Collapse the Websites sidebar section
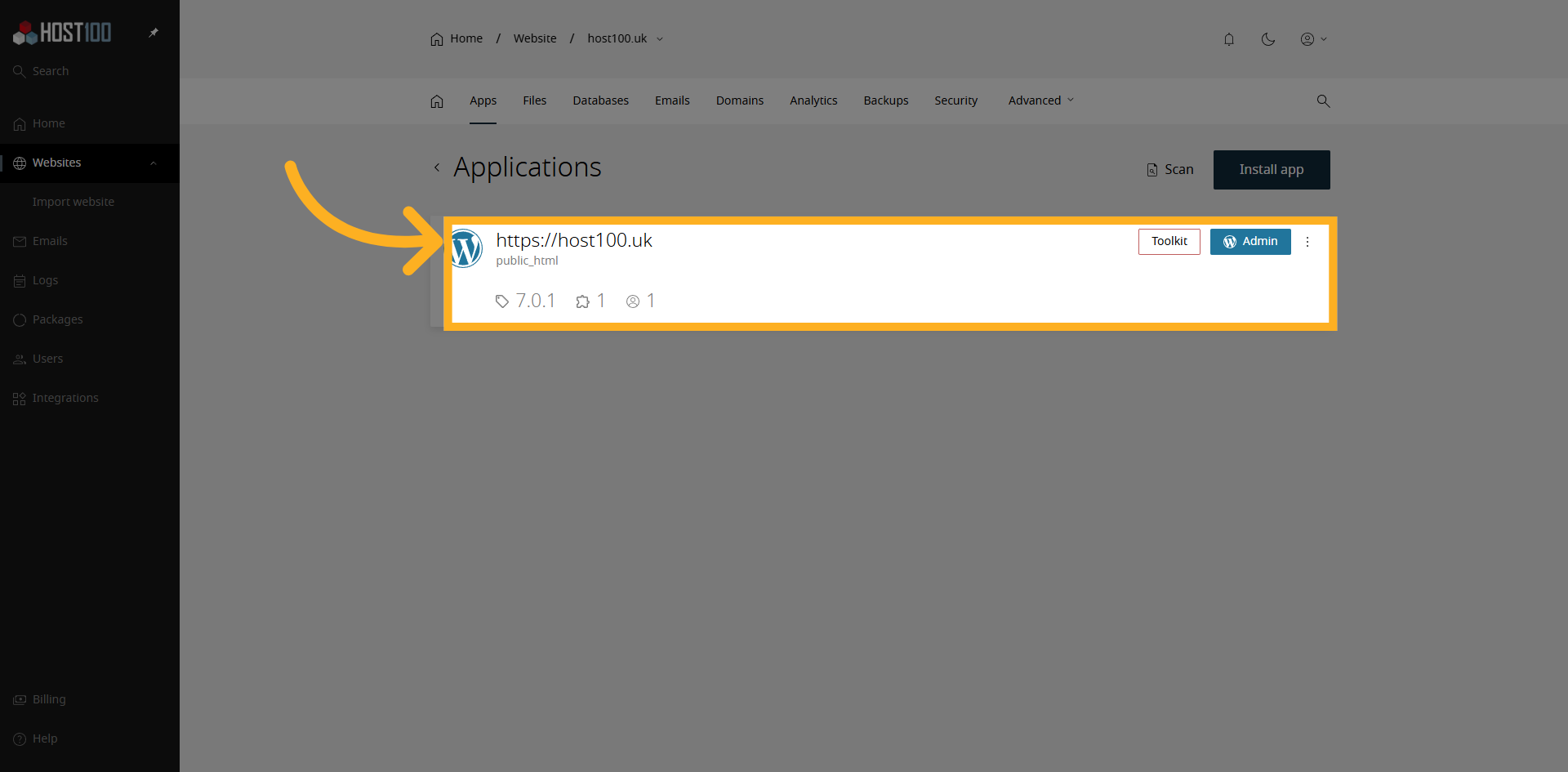Screen dimensions: 1568x772 coord(154,163)
